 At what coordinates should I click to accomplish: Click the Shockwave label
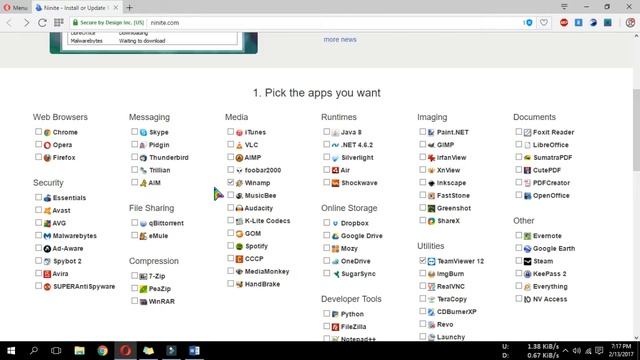coord(359,183)
